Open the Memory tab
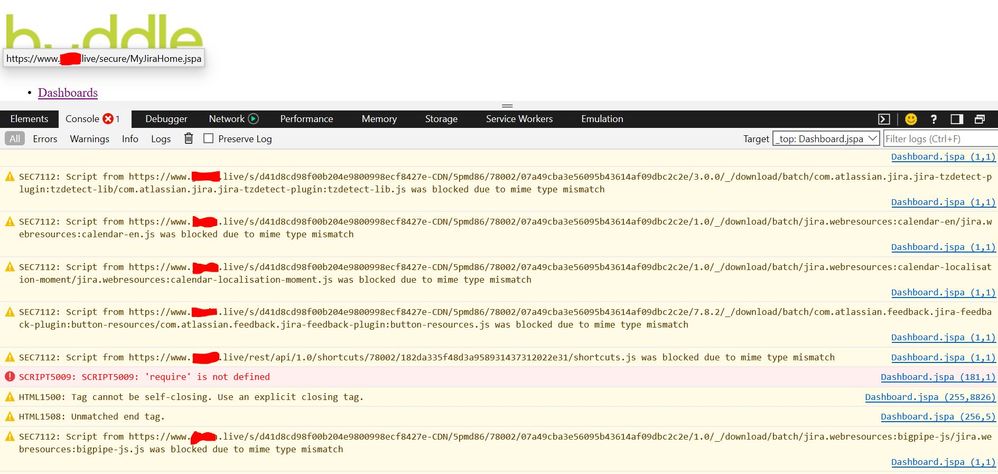 pos(379,119)
